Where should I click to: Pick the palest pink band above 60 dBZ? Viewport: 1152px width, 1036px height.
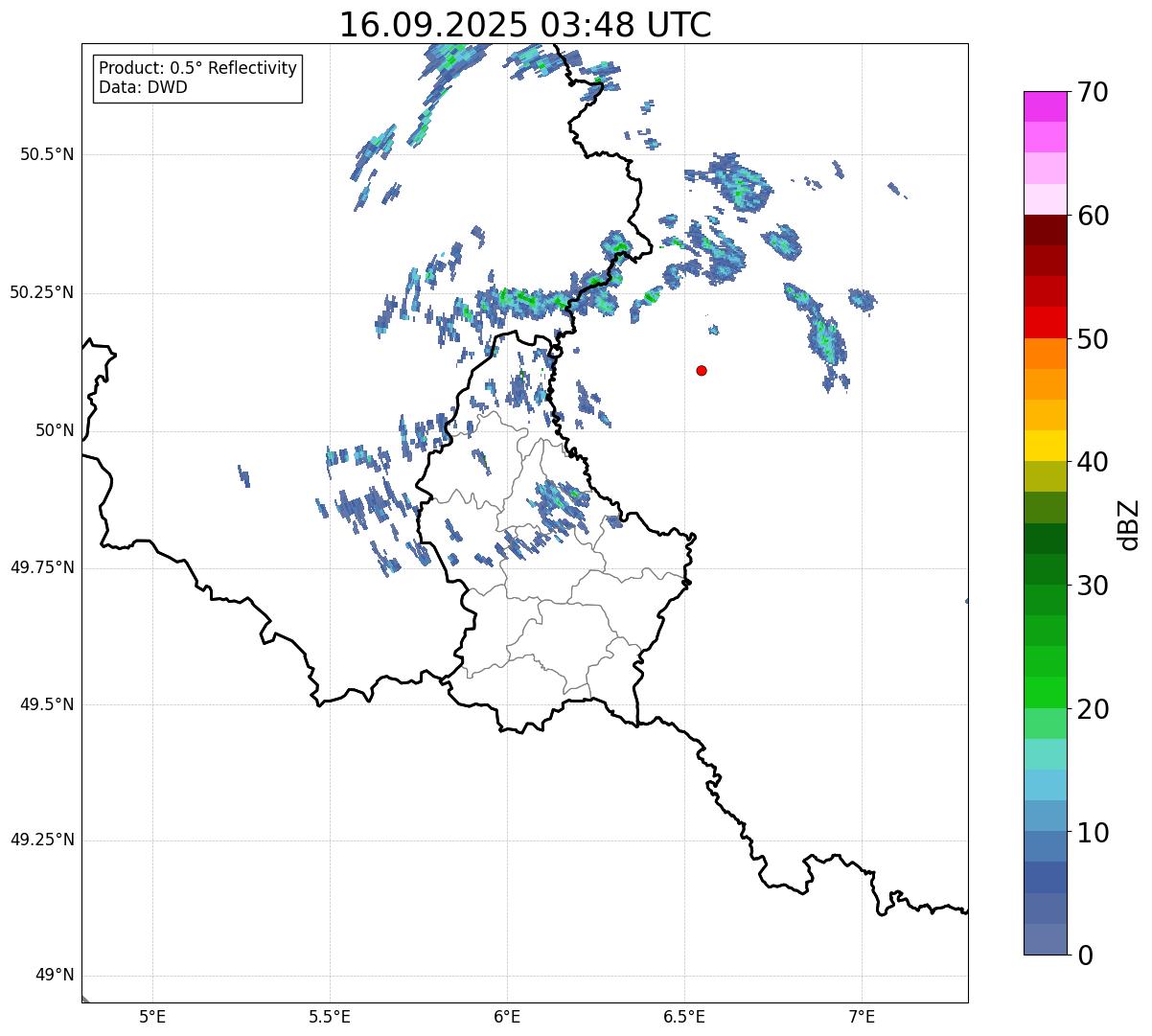coord(1046,199)
